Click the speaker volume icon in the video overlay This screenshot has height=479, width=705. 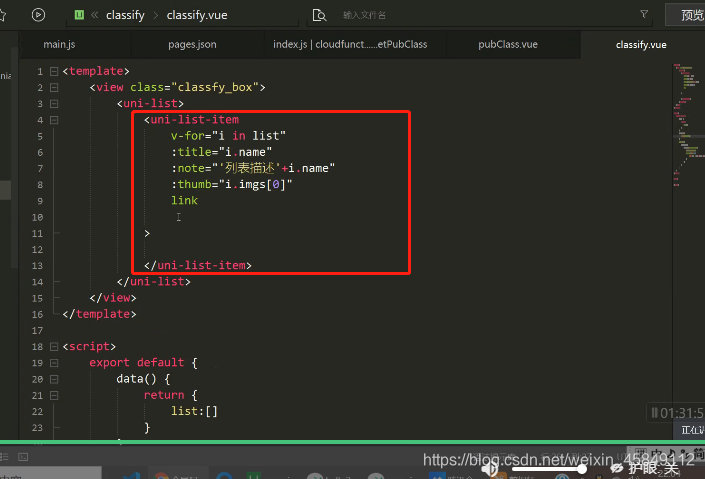(x=490, y=469)
